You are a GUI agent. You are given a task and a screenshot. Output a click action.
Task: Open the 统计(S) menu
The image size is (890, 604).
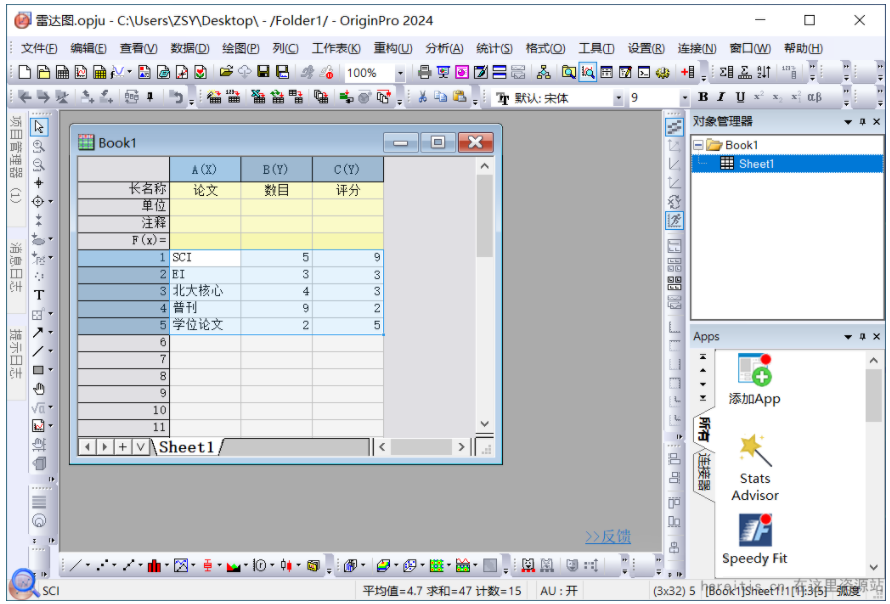tap(494, 48)
